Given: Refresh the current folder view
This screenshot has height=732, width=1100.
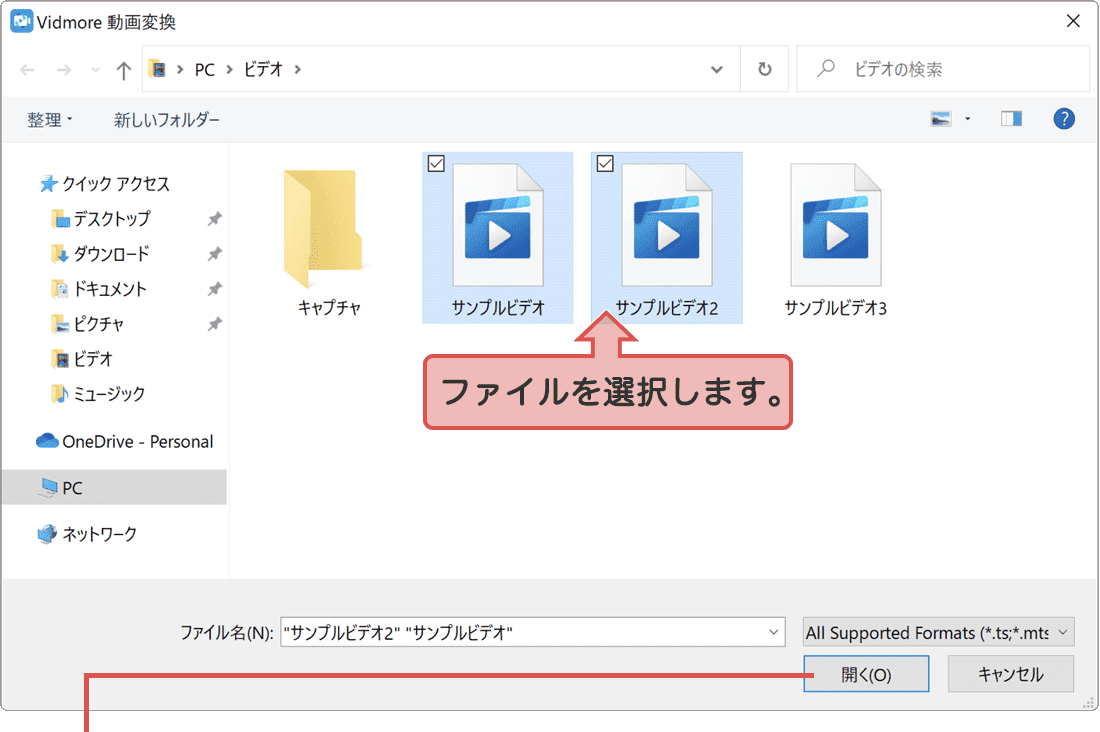Looking at the screenshot, I should pyautogui.click(x=764, y=68).
